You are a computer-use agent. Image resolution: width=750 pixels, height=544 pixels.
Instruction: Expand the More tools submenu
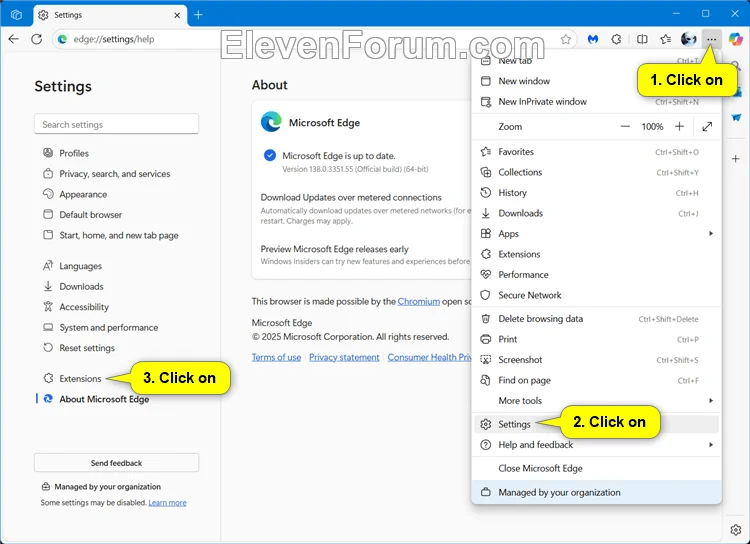[x=596, y=400]
